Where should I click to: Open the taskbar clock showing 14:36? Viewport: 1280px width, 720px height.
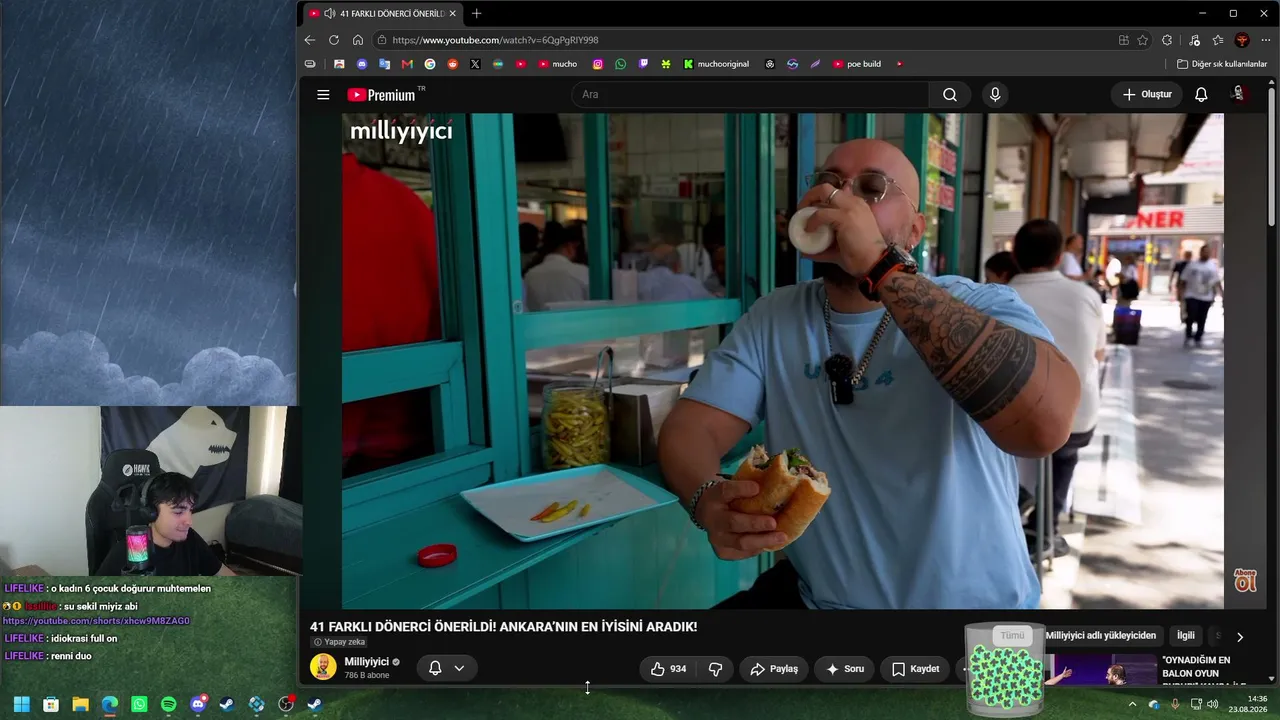pos(1249,704)
